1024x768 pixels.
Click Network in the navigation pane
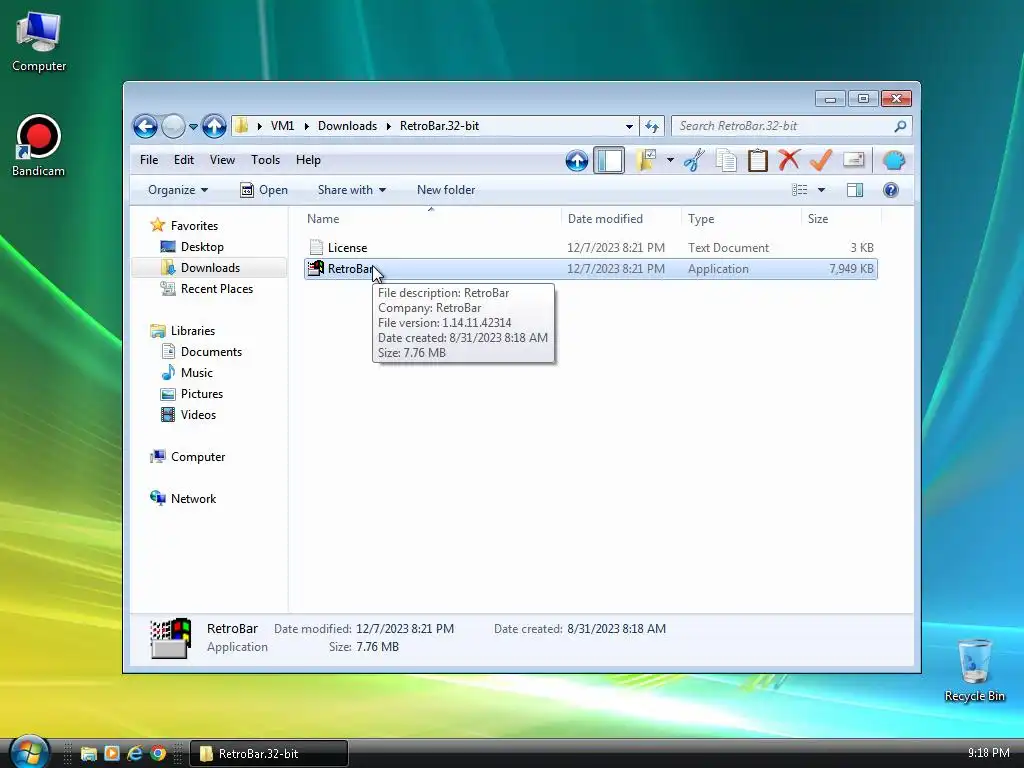(x=193, y=499)
